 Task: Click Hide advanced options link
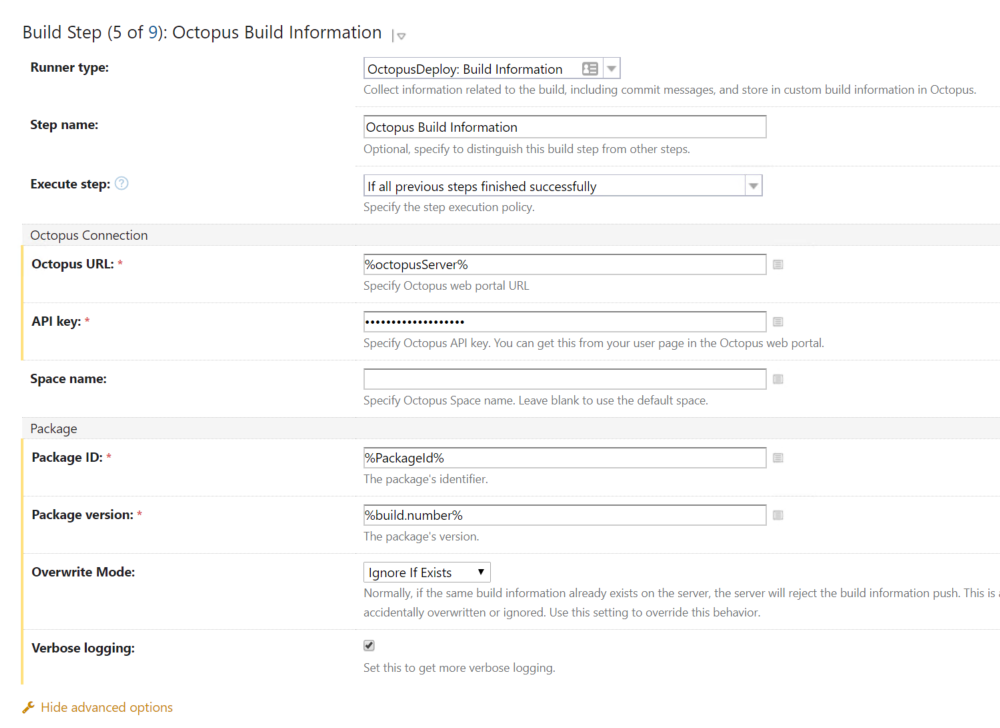(107, 708)
